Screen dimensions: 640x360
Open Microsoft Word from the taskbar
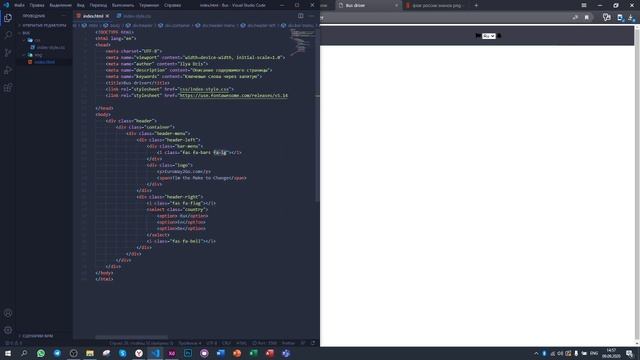[x=220, y=353]
